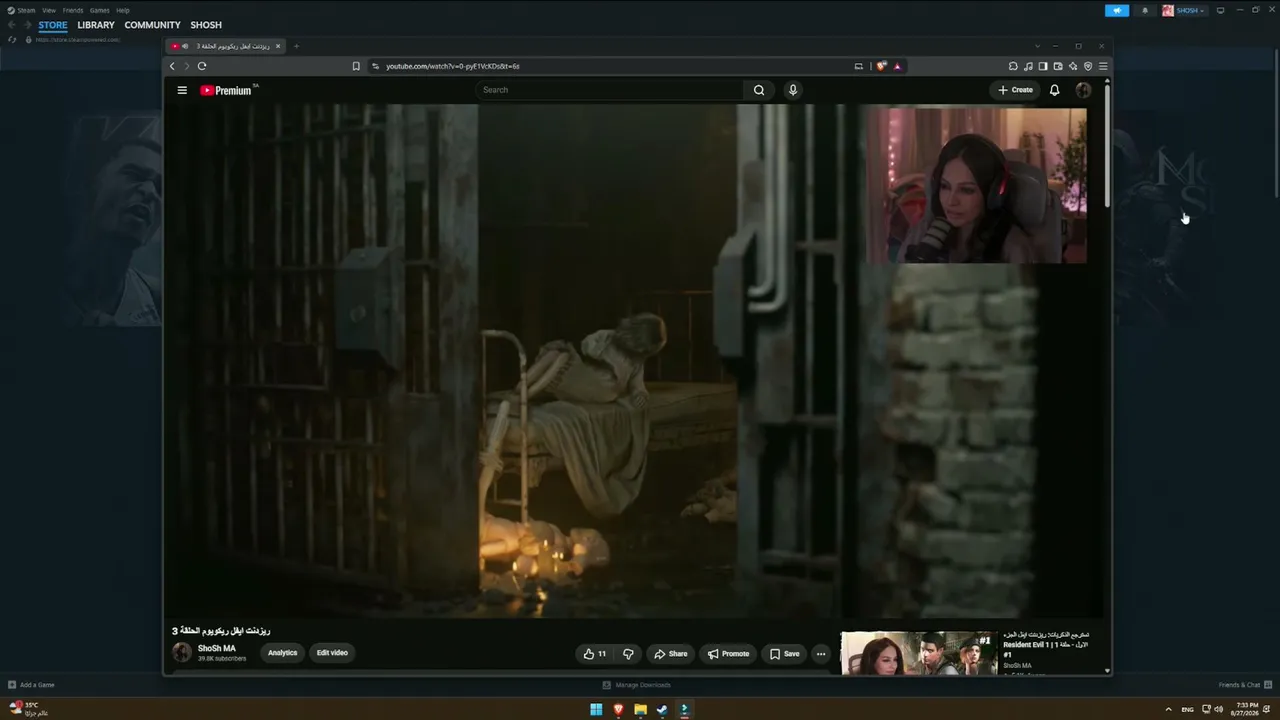Screen dimensions: 1280x720
Task: Focus the YouTube search field
Action: (610, 90)
